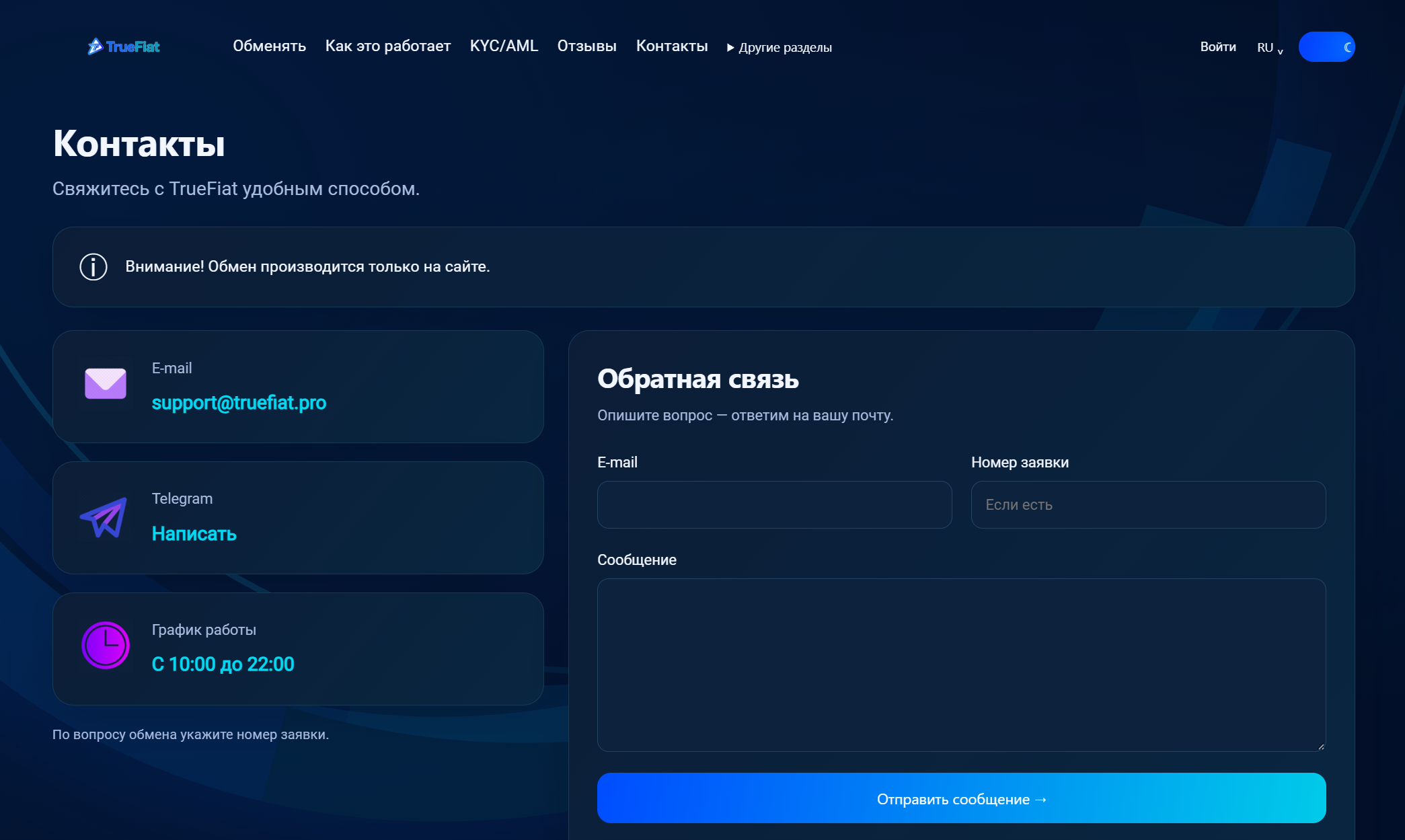Click the Telegram paper plane icon
This screenshot has width=1405, height=840.
104,517
